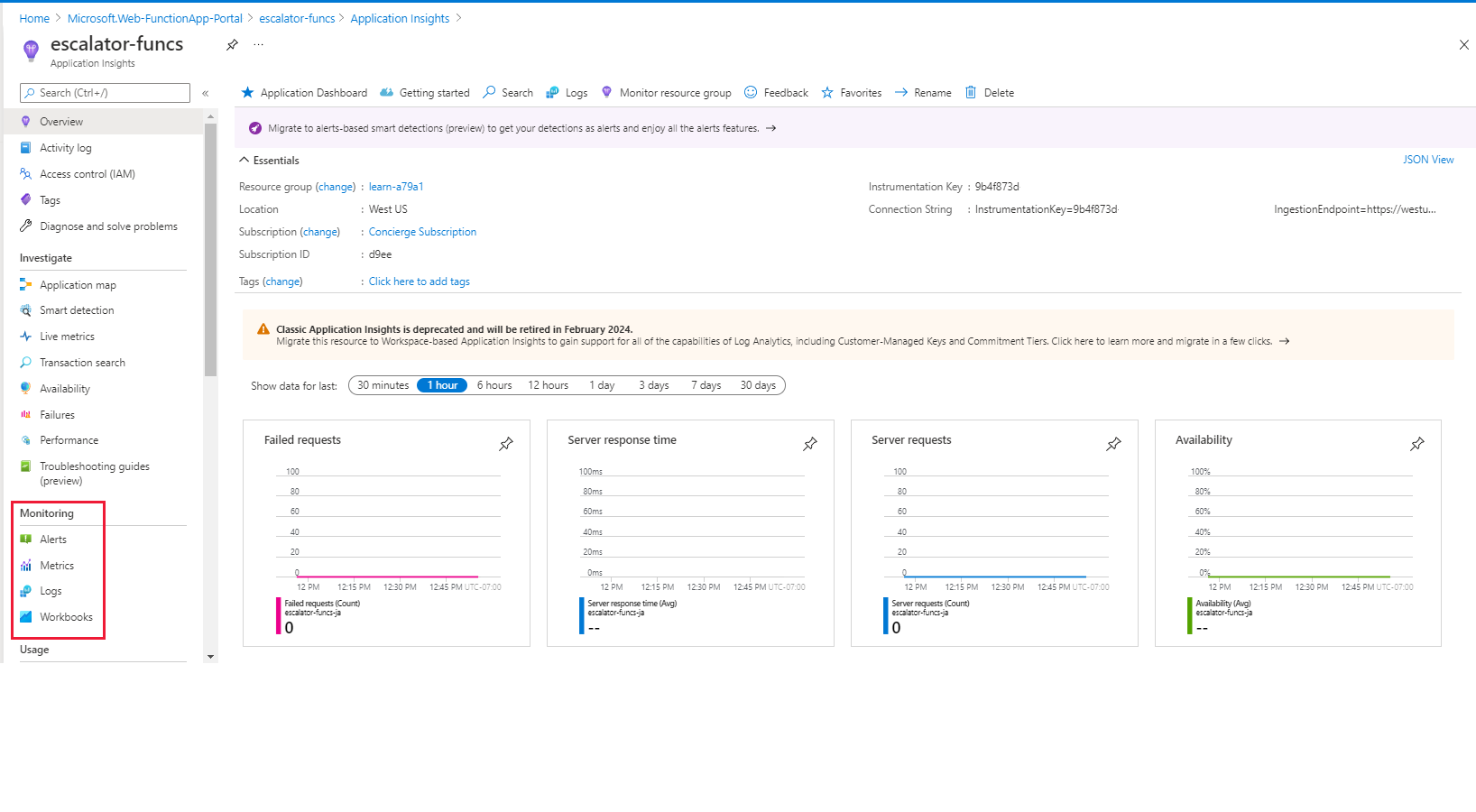1476x812 pixels.
Task: Set data range to 7 days
Action: [706, 385]
